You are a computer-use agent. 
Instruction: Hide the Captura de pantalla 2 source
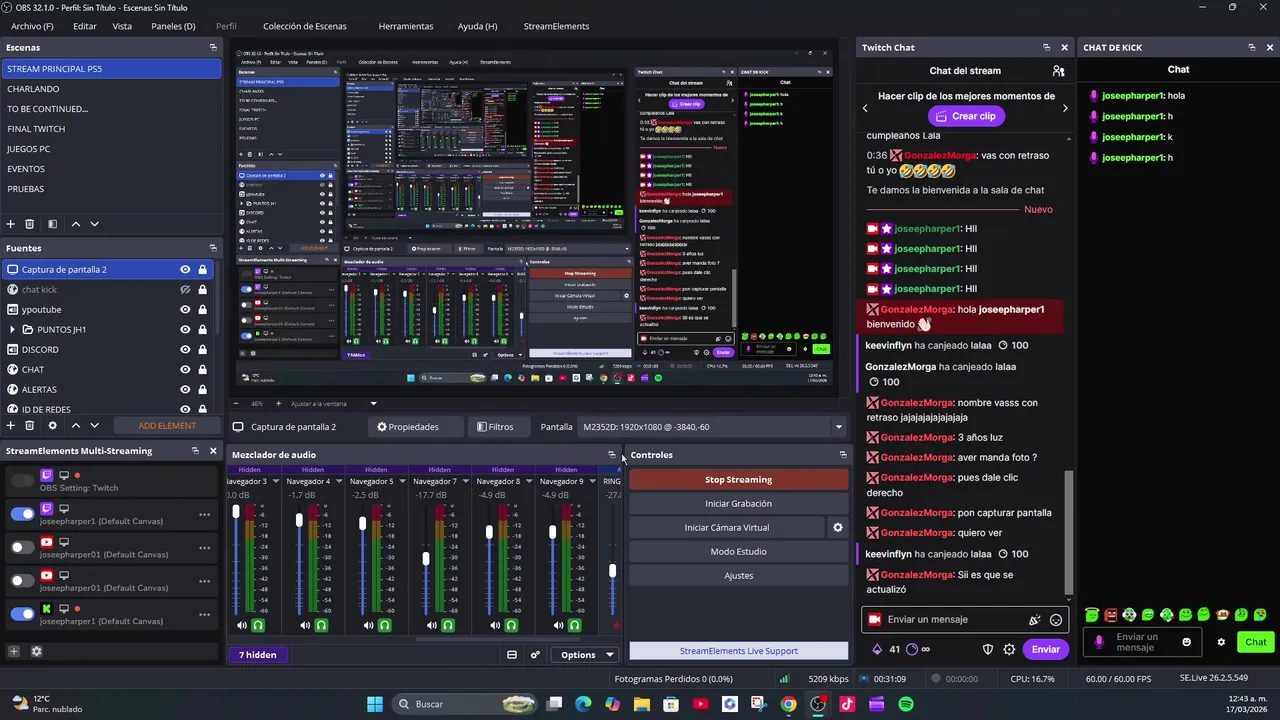[185, 269]
